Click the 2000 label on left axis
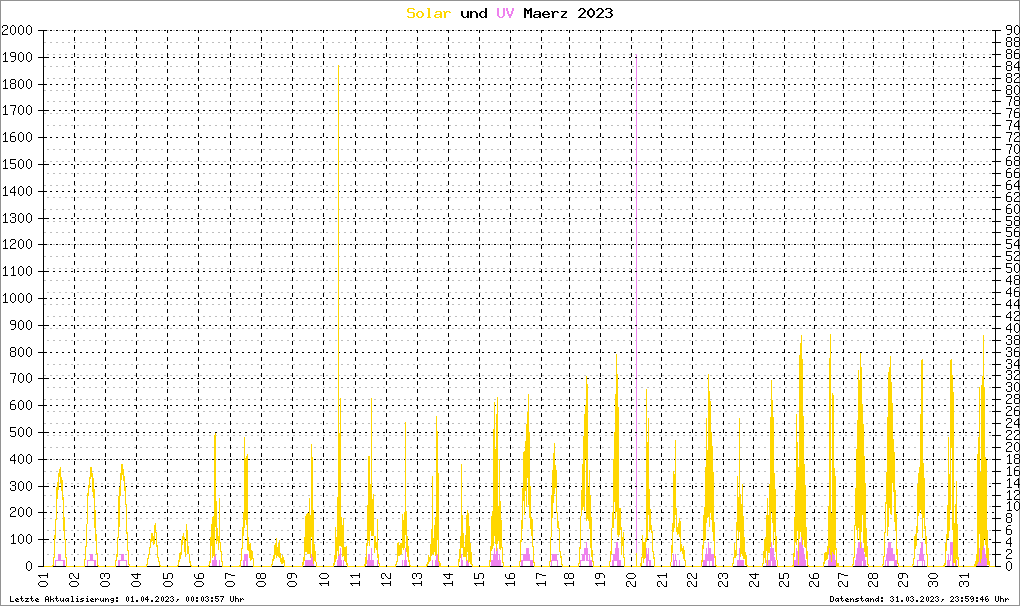Viewport: 1020px width, 606px height. 17,31
